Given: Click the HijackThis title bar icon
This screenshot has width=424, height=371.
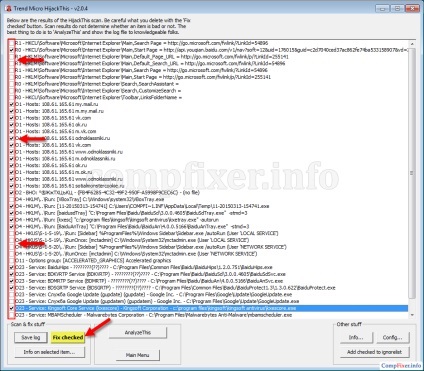Looking at the screenshot, I should coord(8,8).
